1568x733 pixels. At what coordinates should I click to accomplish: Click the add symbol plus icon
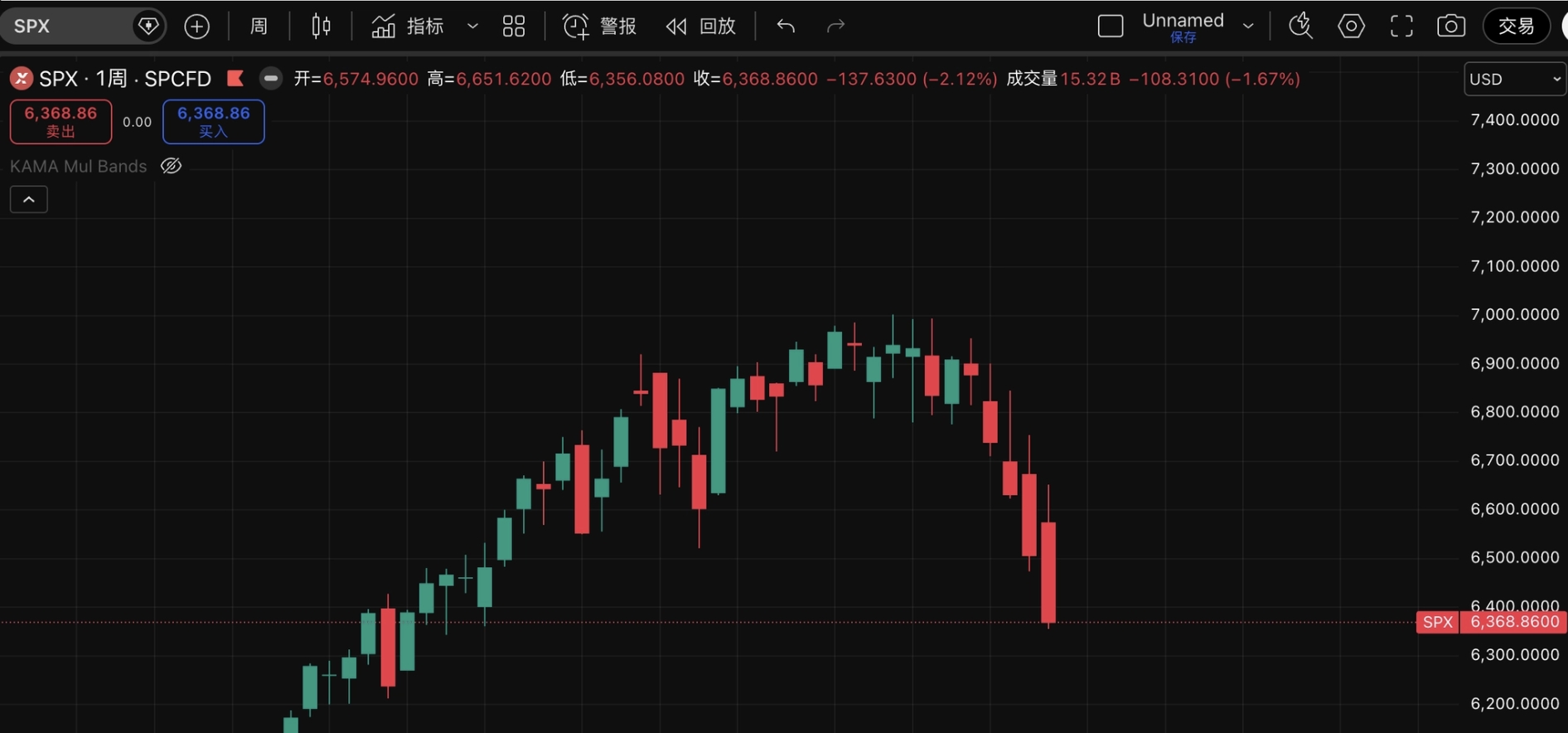click(196, 27)
